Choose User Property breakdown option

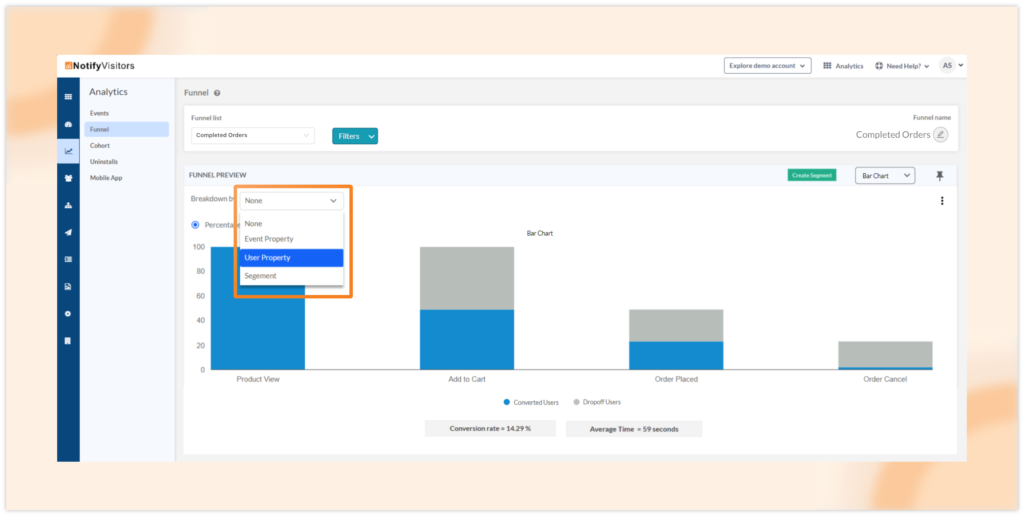pyautogui.click(x=291, y=257)
